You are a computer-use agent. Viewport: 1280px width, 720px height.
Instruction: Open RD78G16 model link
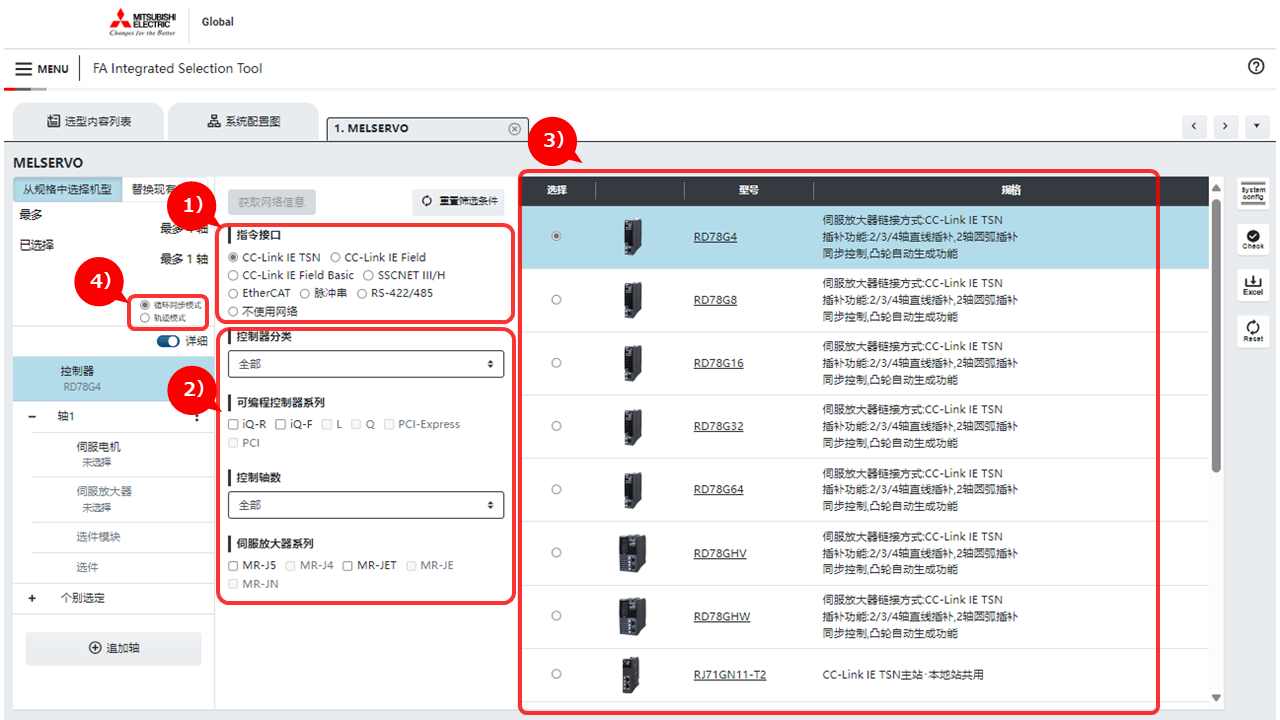[718, 363]
